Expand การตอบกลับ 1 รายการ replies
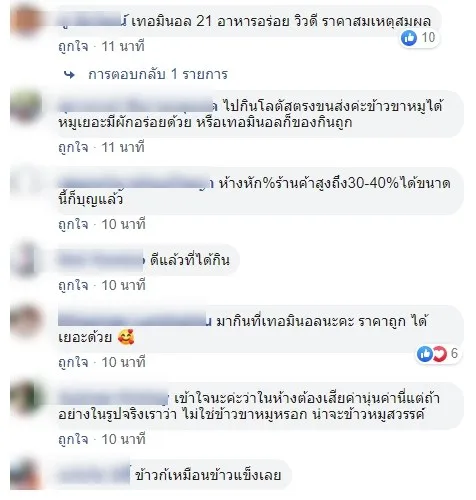Screen dimensions: 476x500 (x=158, y=74)
